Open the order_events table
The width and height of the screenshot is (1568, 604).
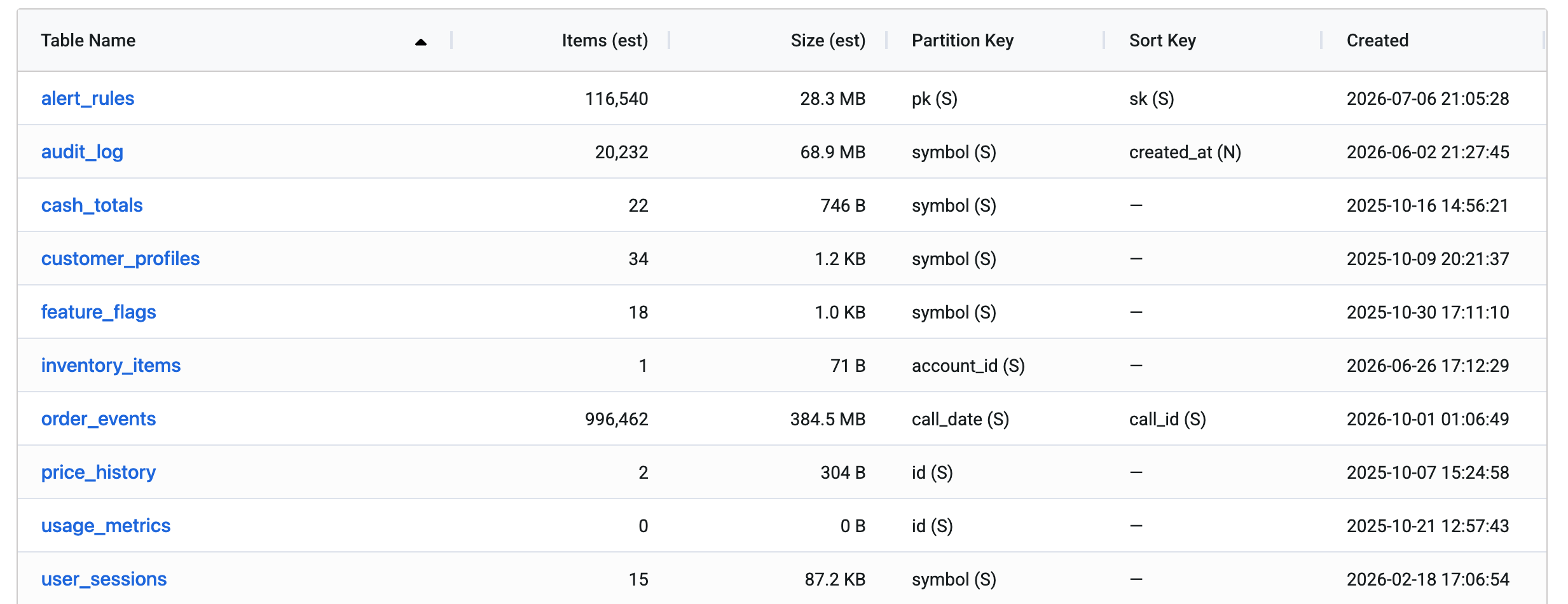pos(99,419)
